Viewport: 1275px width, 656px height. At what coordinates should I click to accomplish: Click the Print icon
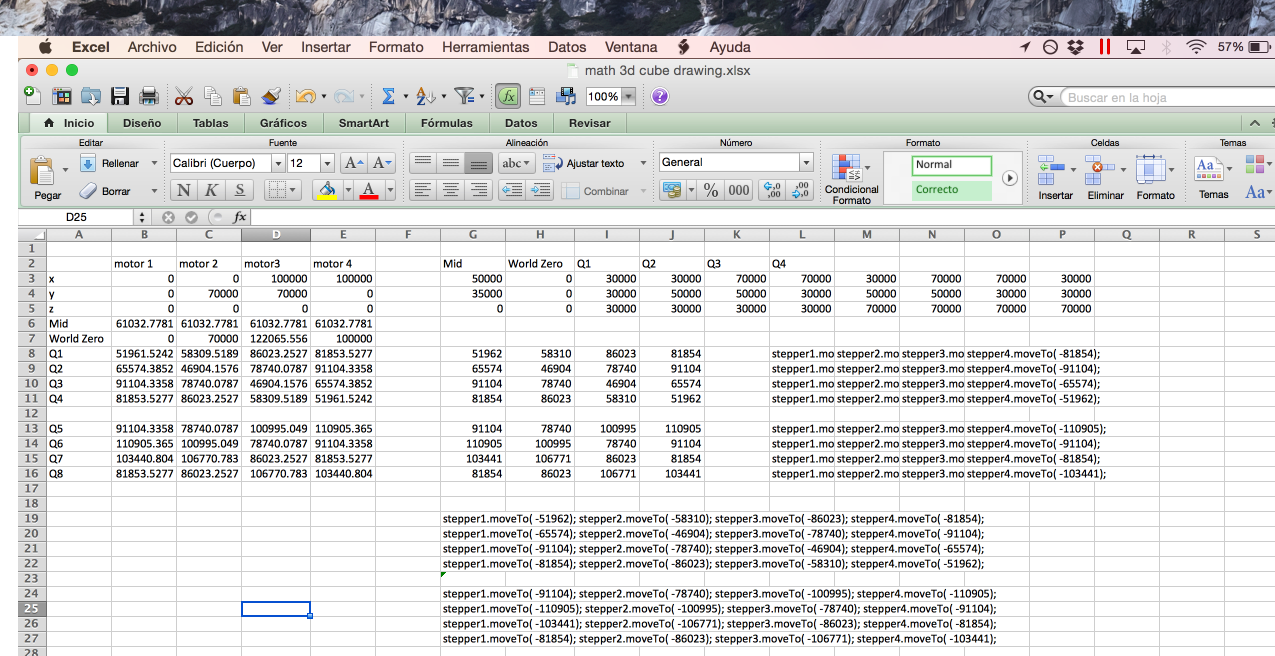(x=147, y=95)
